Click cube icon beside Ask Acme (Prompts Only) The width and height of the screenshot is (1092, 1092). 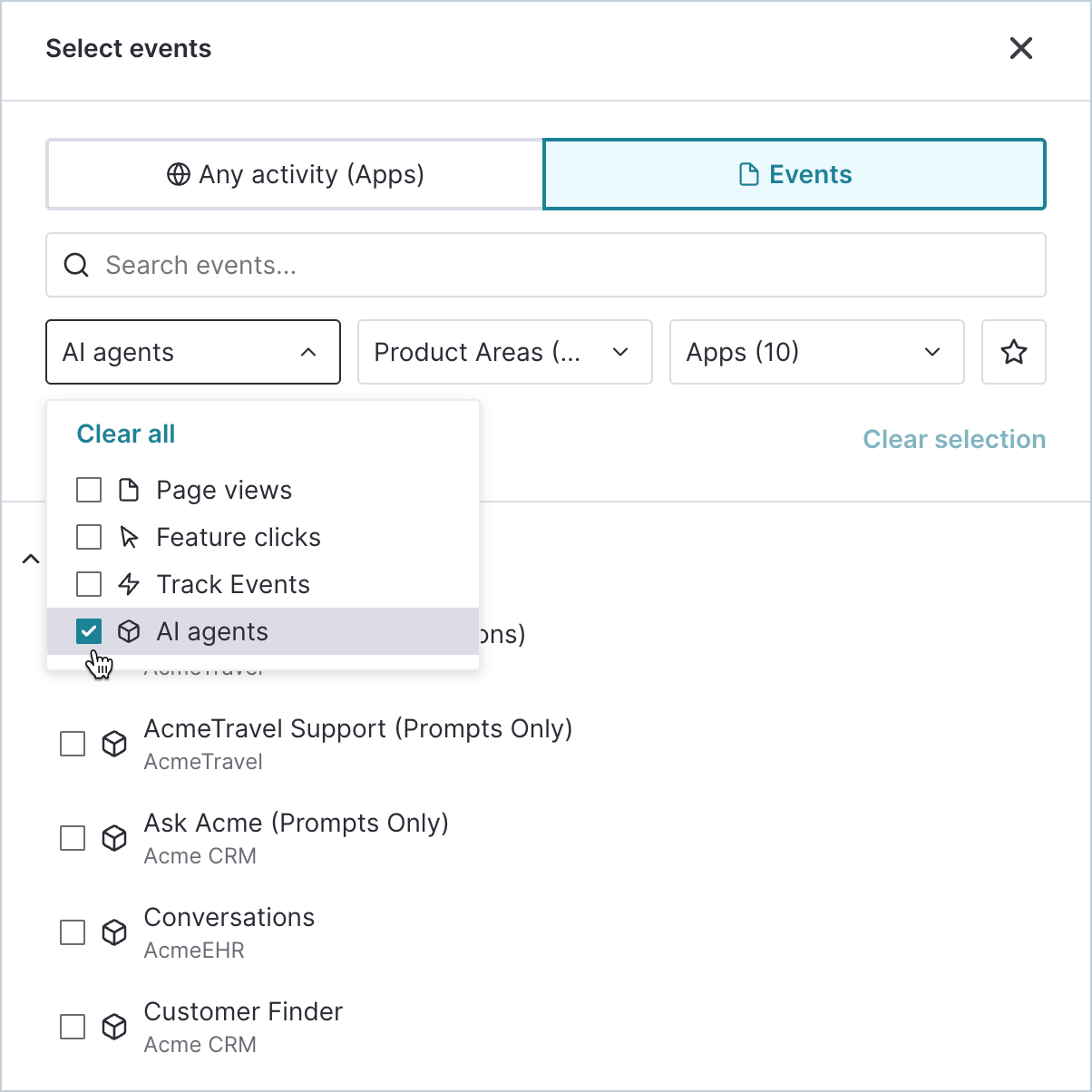pos(114,838)
